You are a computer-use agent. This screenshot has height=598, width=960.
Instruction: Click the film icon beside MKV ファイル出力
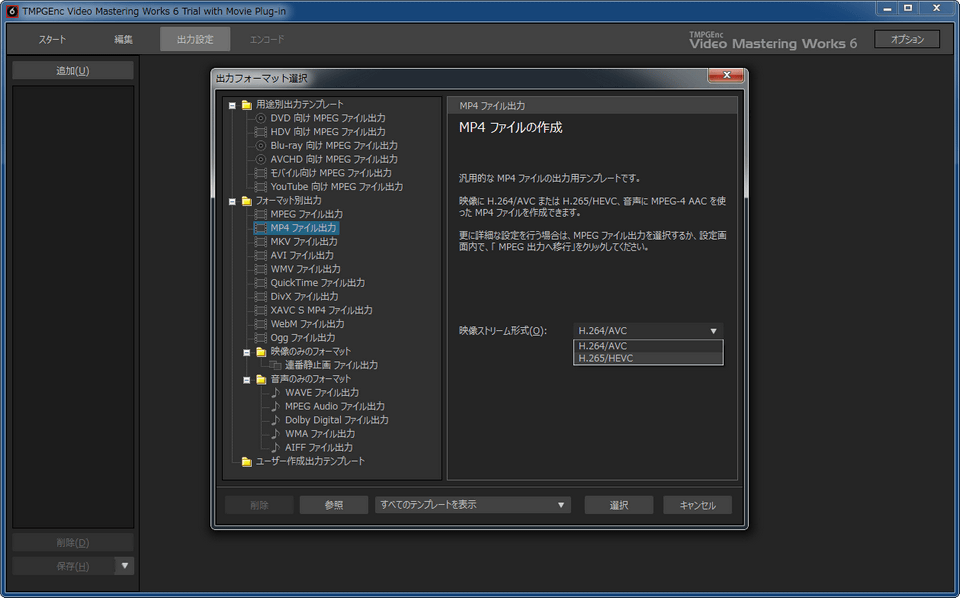[260, 242]
